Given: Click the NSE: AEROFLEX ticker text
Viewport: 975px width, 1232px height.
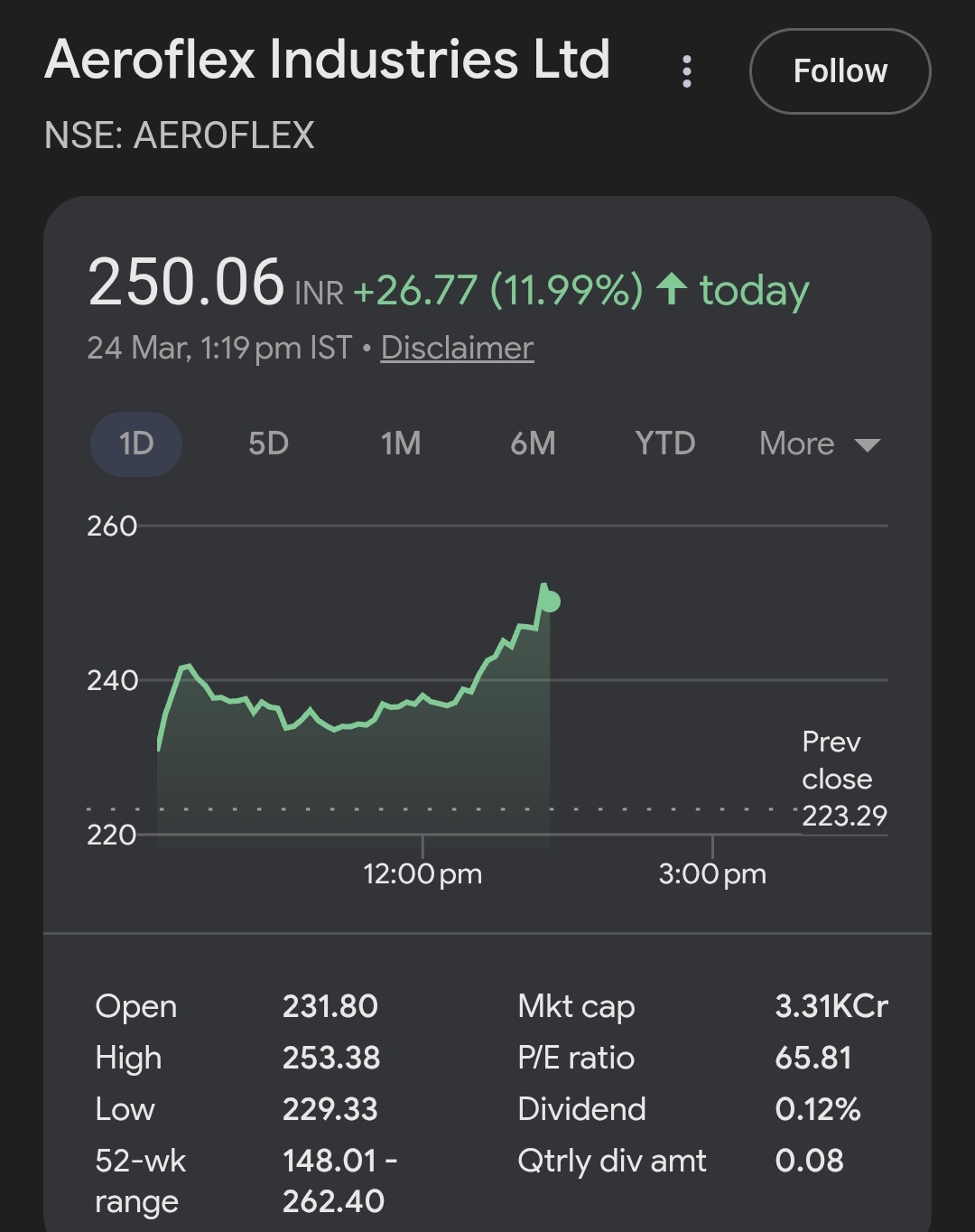Looking at the screenshot, I should point(180,135).
